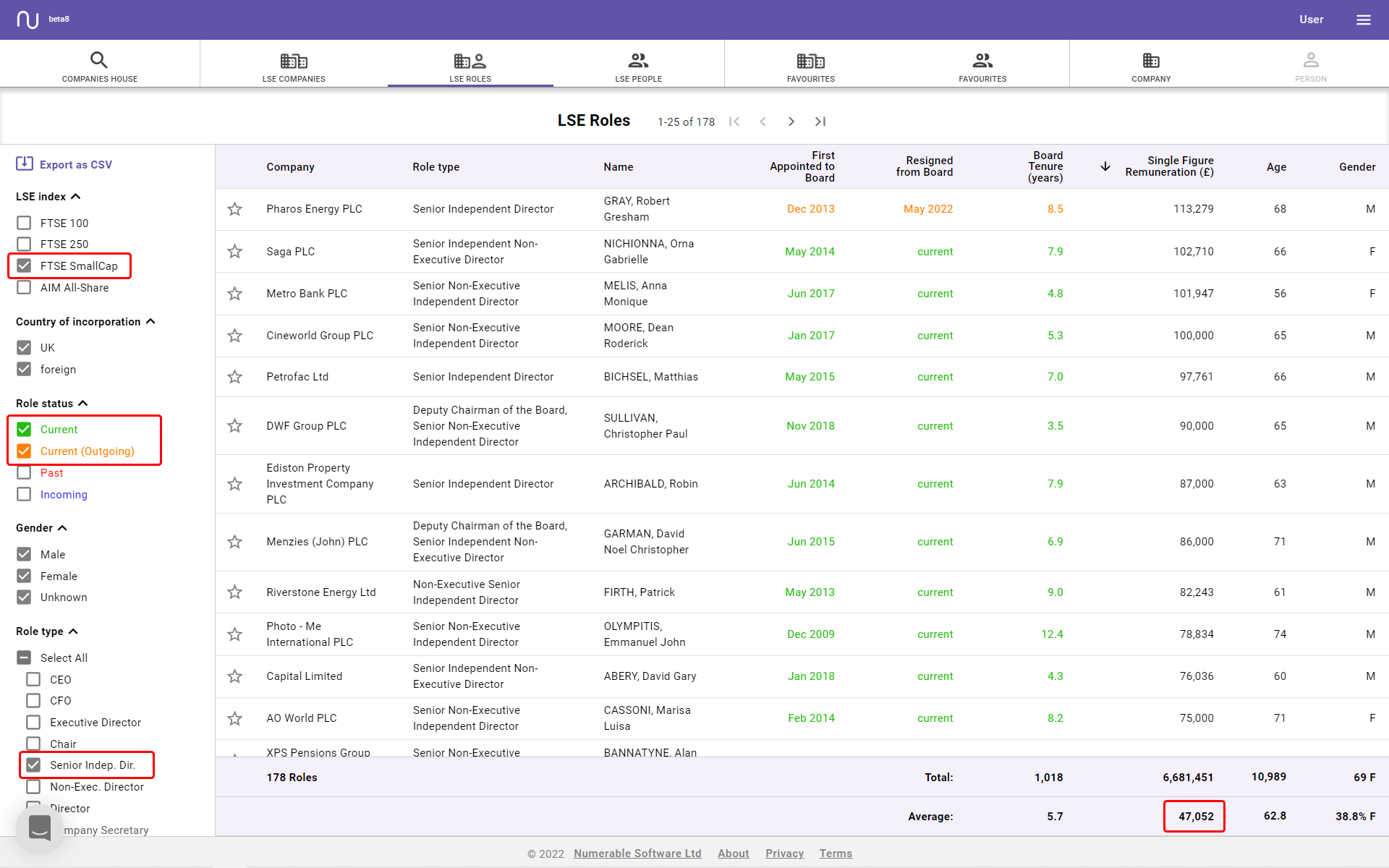Star the AO World PLC row
The width and height of the screenshot is (1389, 868).
tap(234, 718)
